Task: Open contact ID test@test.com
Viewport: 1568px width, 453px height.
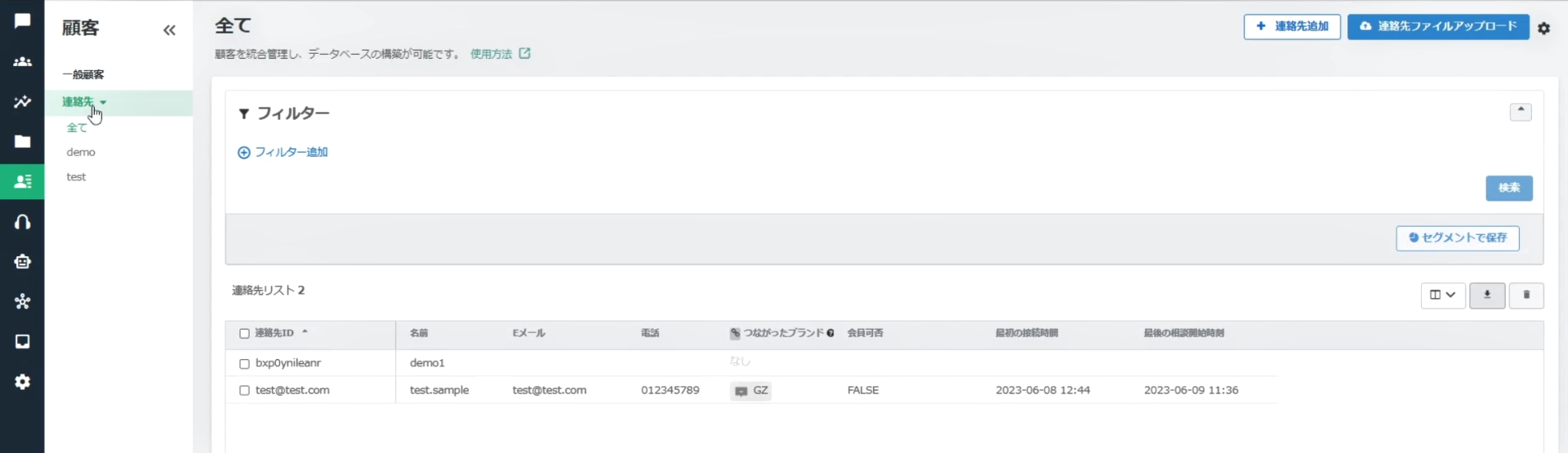Action: (x=292, y=390)
